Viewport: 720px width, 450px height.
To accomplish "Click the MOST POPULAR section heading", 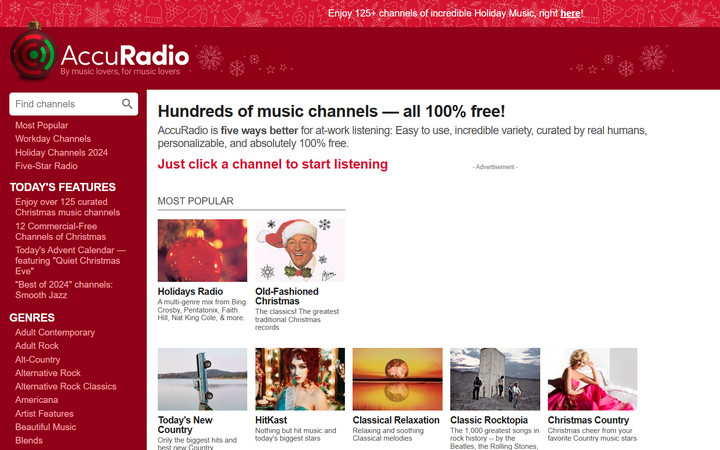I will pos(196,201).
